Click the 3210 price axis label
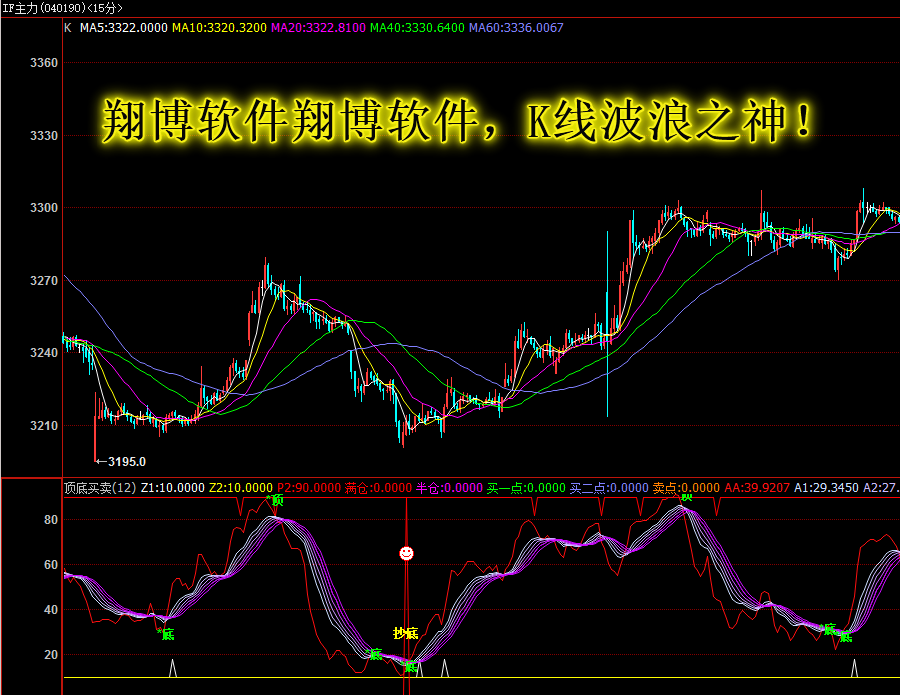This screenshot has height=695, width=900. pyautogui.click(x=44, y=426)
